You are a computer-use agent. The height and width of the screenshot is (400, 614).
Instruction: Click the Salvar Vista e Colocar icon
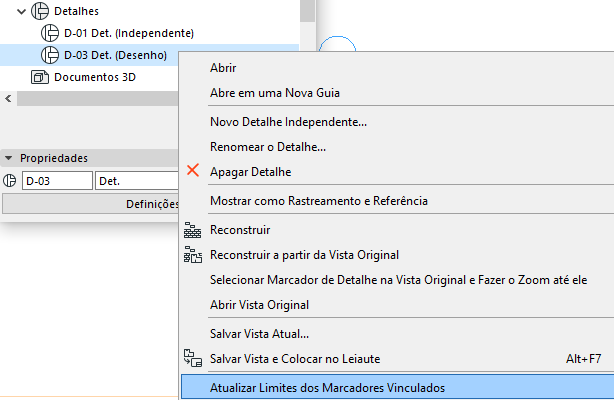pyautogui.click(x=193, y=358)
